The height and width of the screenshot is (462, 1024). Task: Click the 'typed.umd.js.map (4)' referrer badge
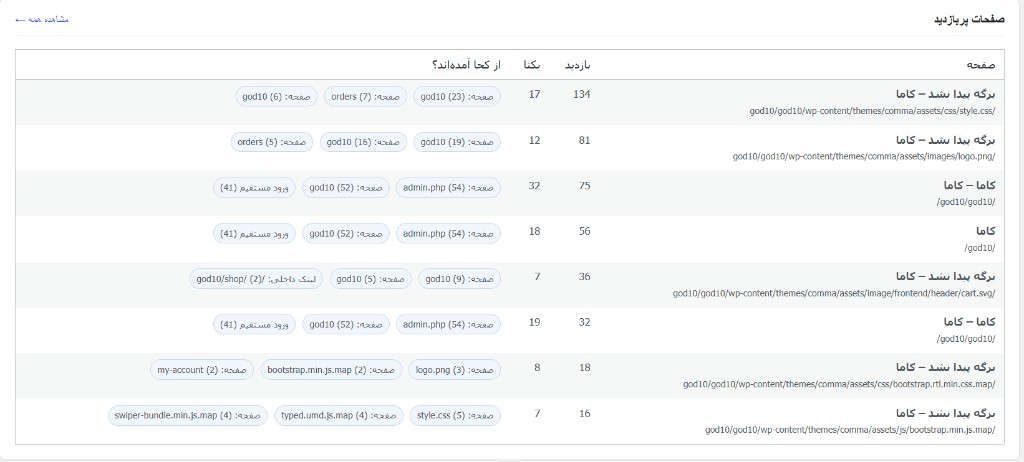click(x=339, y=416)
